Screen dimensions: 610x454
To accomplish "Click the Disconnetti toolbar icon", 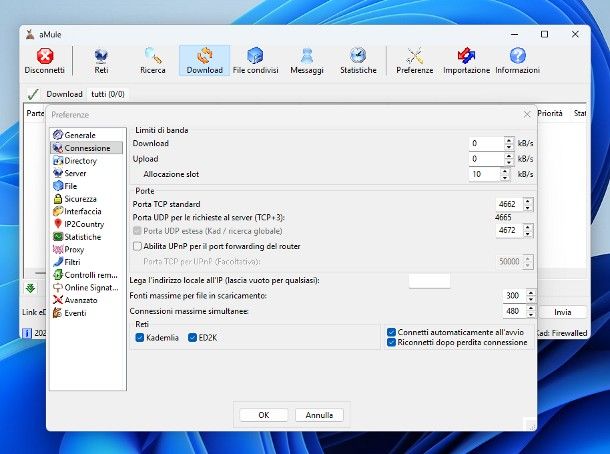I will coord(45,61).
